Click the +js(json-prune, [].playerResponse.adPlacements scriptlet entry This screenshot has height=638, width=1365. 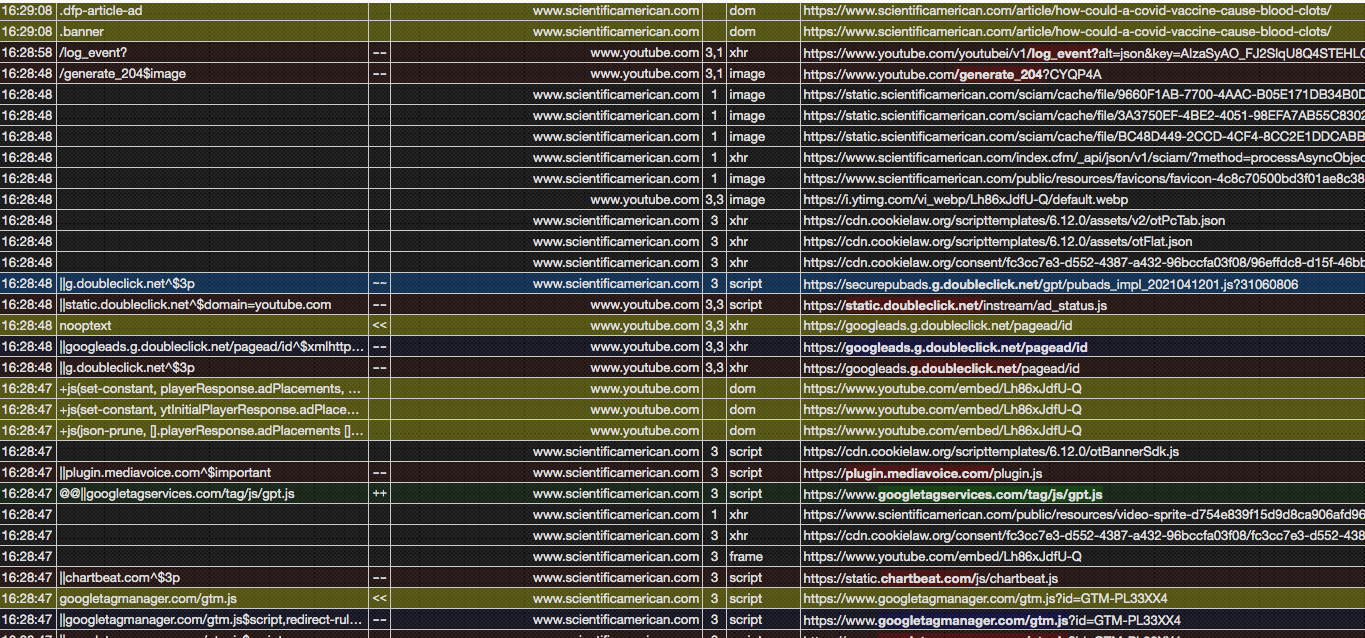tap(210, 430)
